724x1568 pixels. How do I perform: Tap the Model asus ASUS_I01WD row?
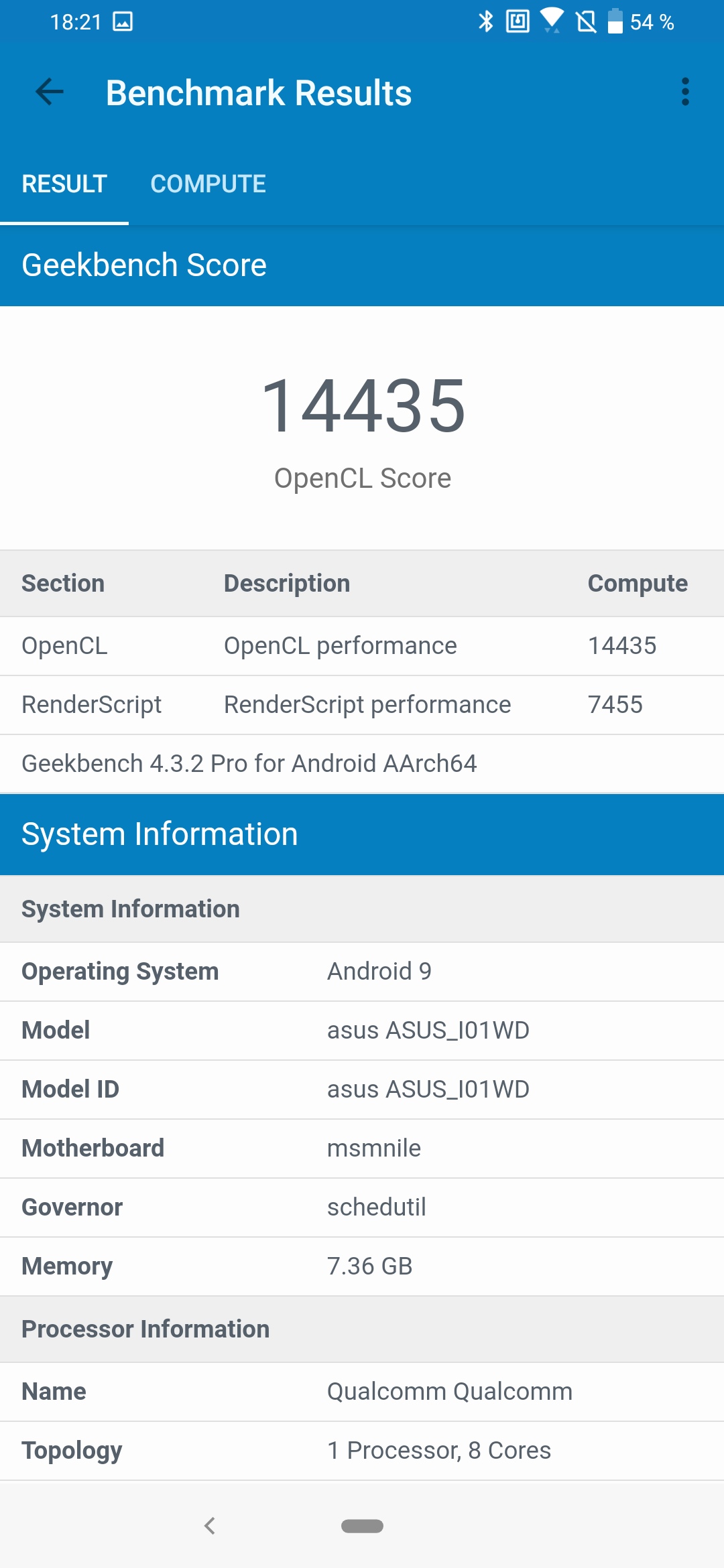362,1031
